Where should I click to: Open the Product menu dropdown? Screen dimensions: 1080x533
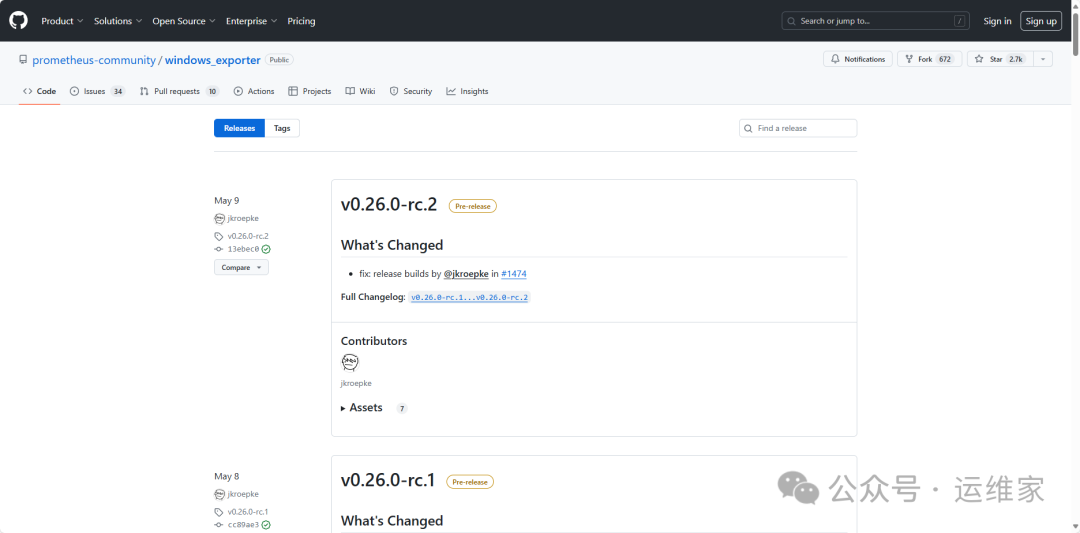[62, 21]
